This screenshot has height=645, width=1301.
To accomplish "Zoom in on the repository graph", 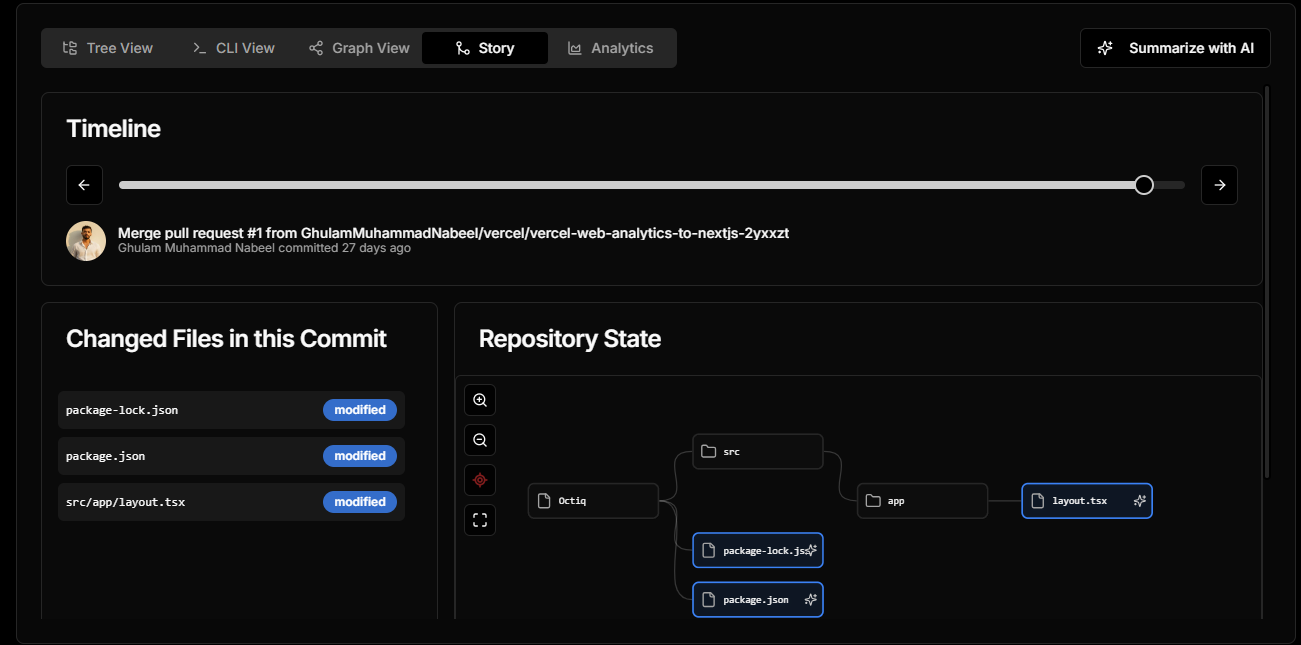I will coord(480,400).
